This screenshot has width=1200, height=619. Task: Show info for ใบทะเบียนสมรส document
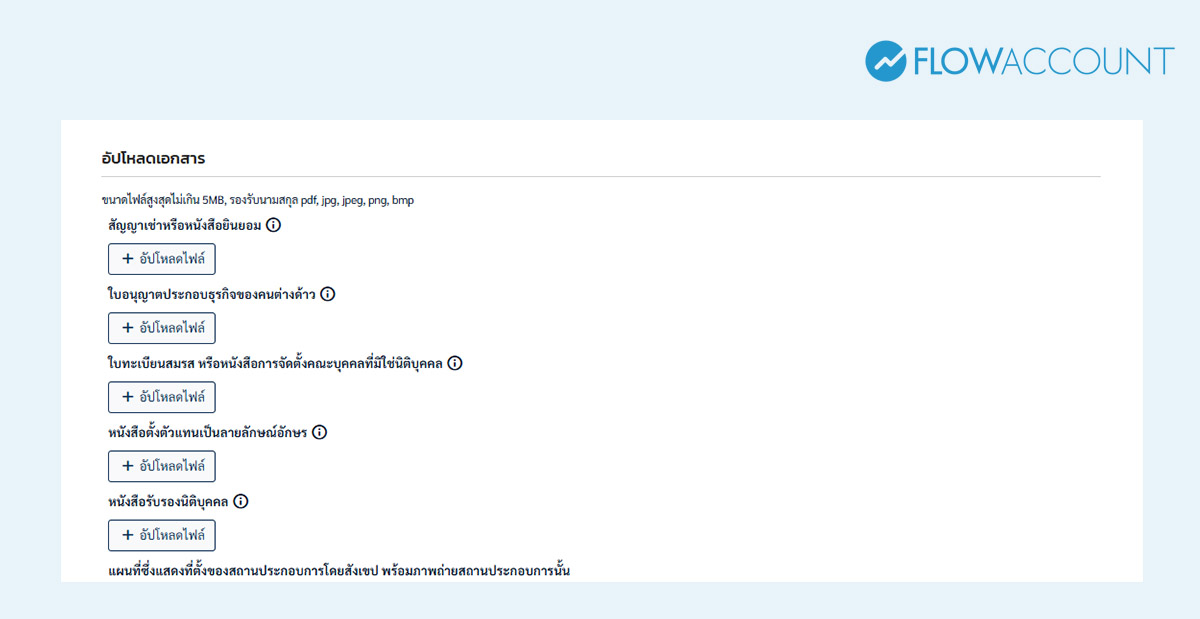click(455, 364)
